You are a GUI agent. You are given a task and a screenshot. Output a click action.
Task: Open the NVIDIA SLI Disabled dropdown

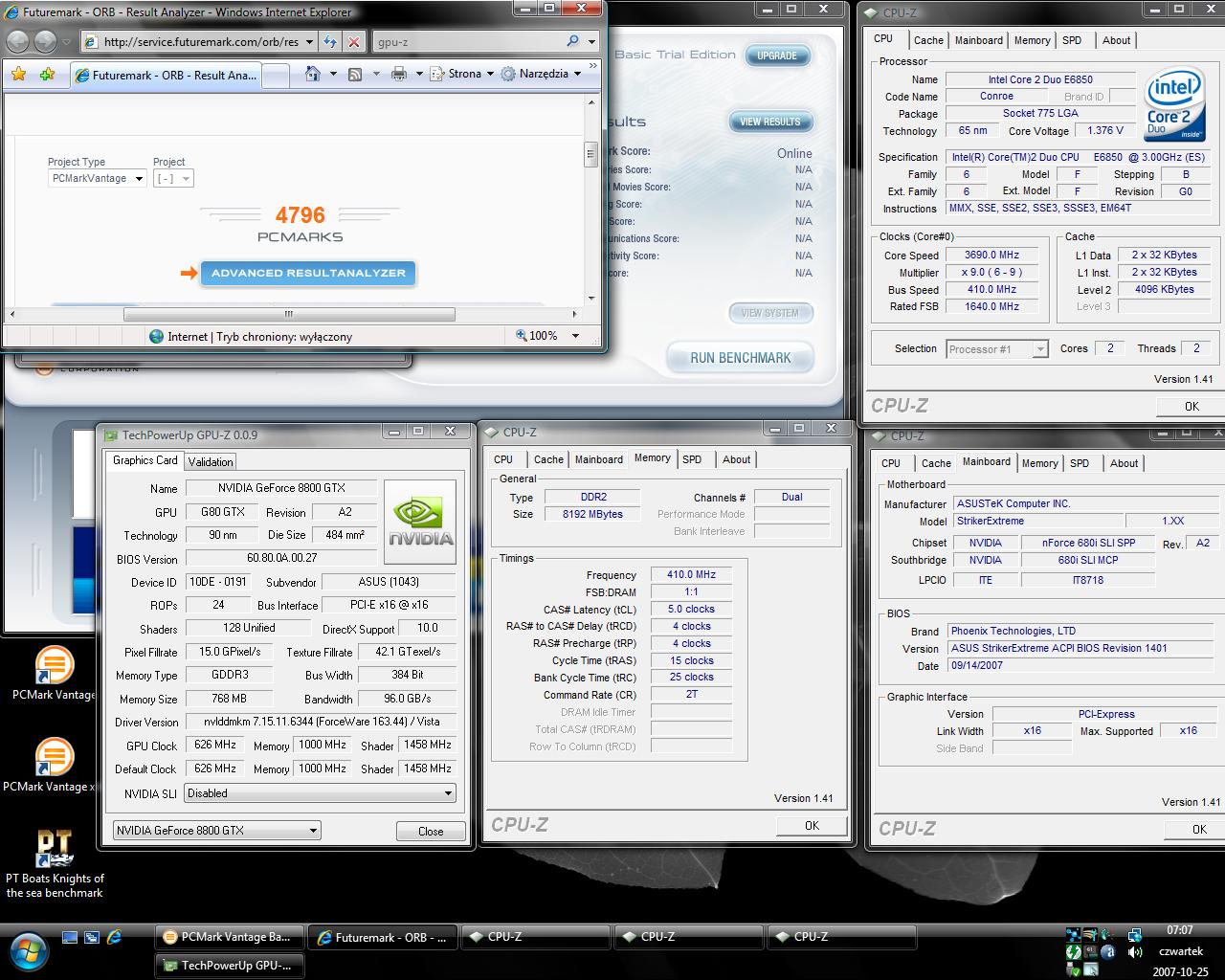point(320,793)
